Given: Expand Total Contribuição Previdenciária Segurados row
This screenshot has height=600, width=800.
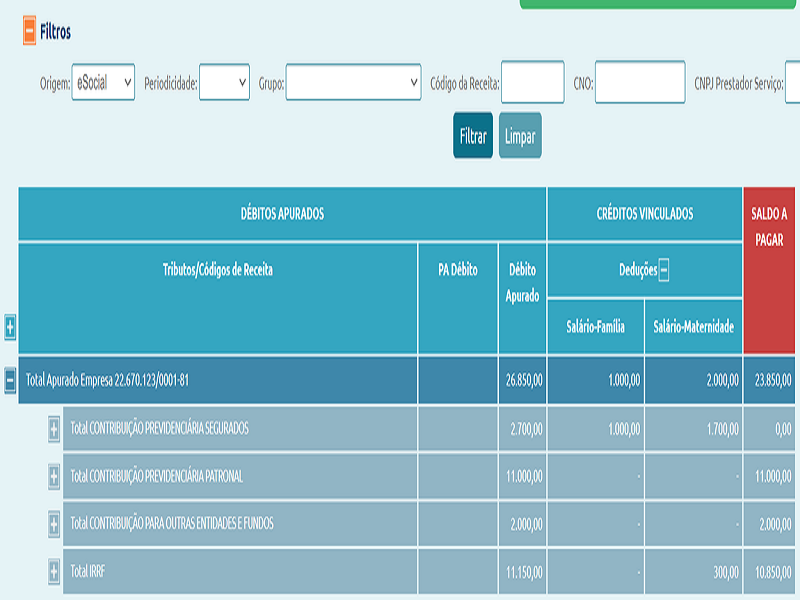Looking at the screenshot, I should pyautogui.click(x=54, y=429).
